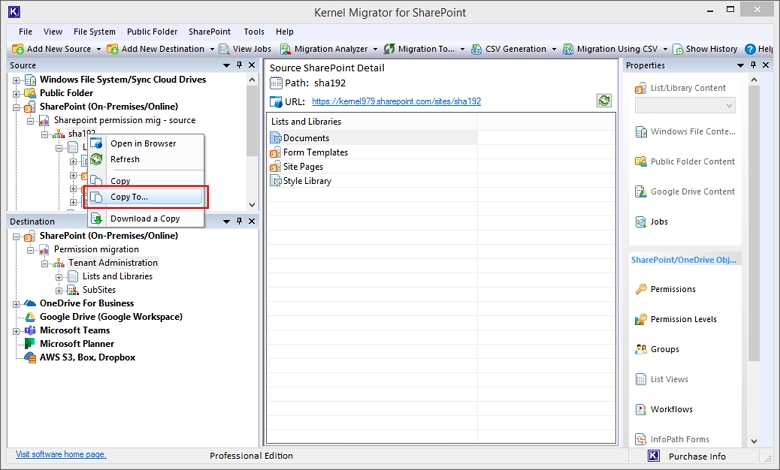Click the List Views icon
The image size is (780, 470).
[641, 379]
